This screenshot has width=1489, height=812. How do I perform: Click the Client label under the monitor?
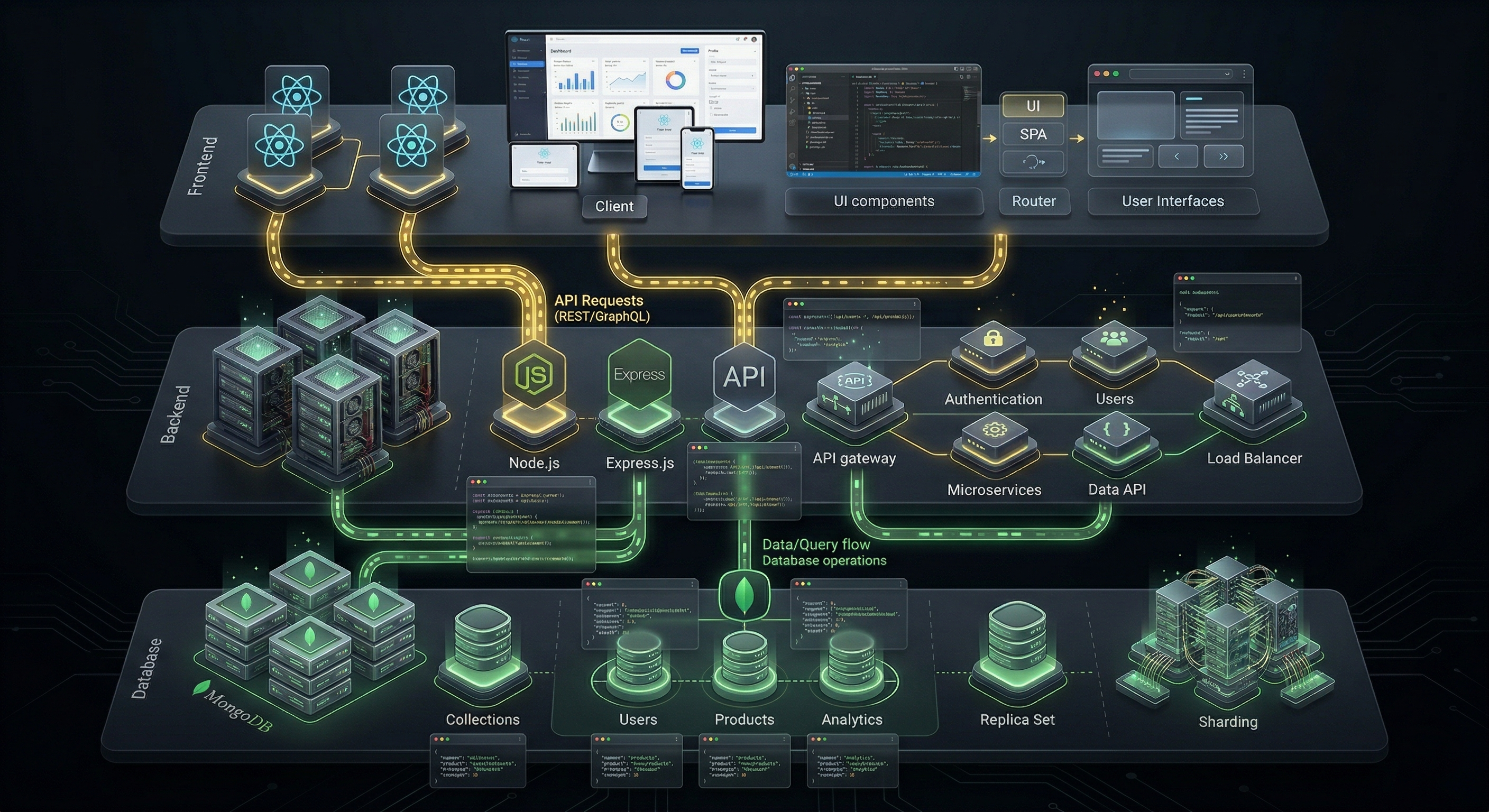tap(614, 206)
